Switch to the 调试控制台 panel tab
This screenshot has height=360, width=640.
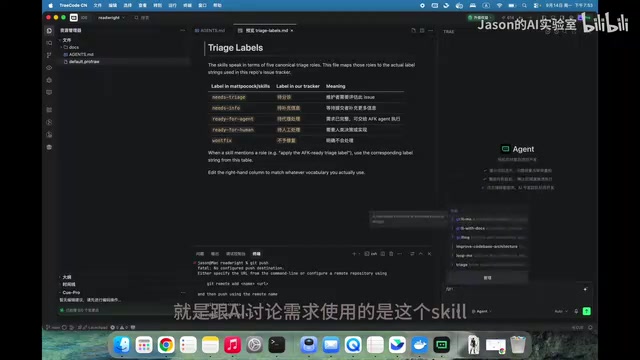click(236, 254)
